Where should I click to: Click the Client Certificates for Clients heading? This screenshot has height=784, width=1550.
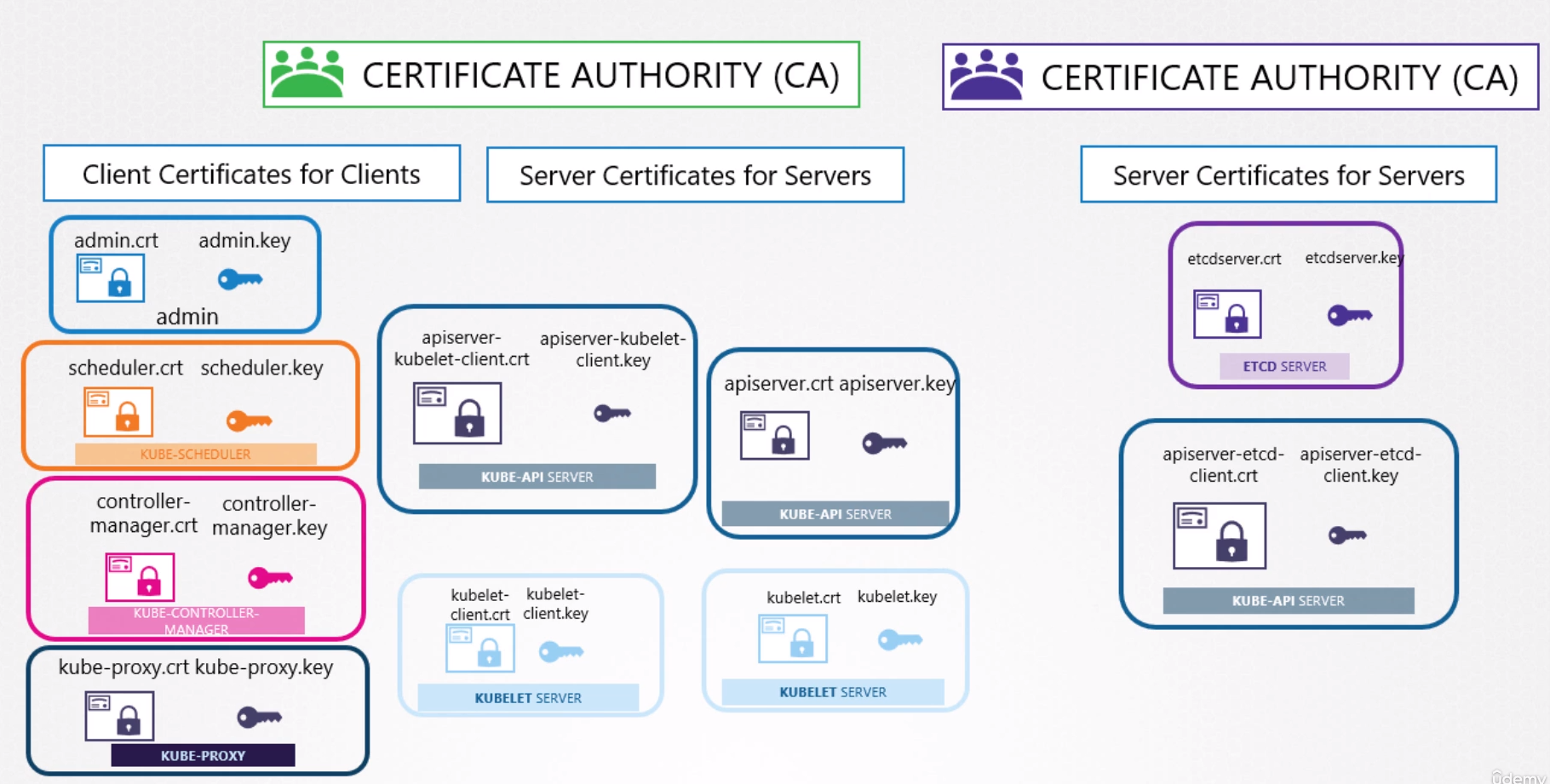pyautogui.click(x=251, y=174)
